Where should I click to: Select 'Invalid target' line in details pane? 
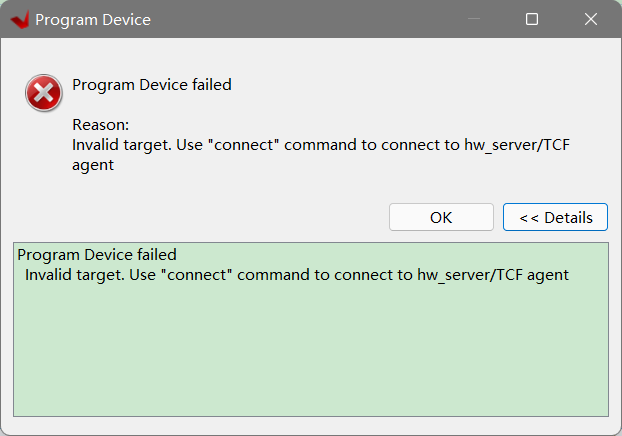pyautogui.click(x=297, y=275)
